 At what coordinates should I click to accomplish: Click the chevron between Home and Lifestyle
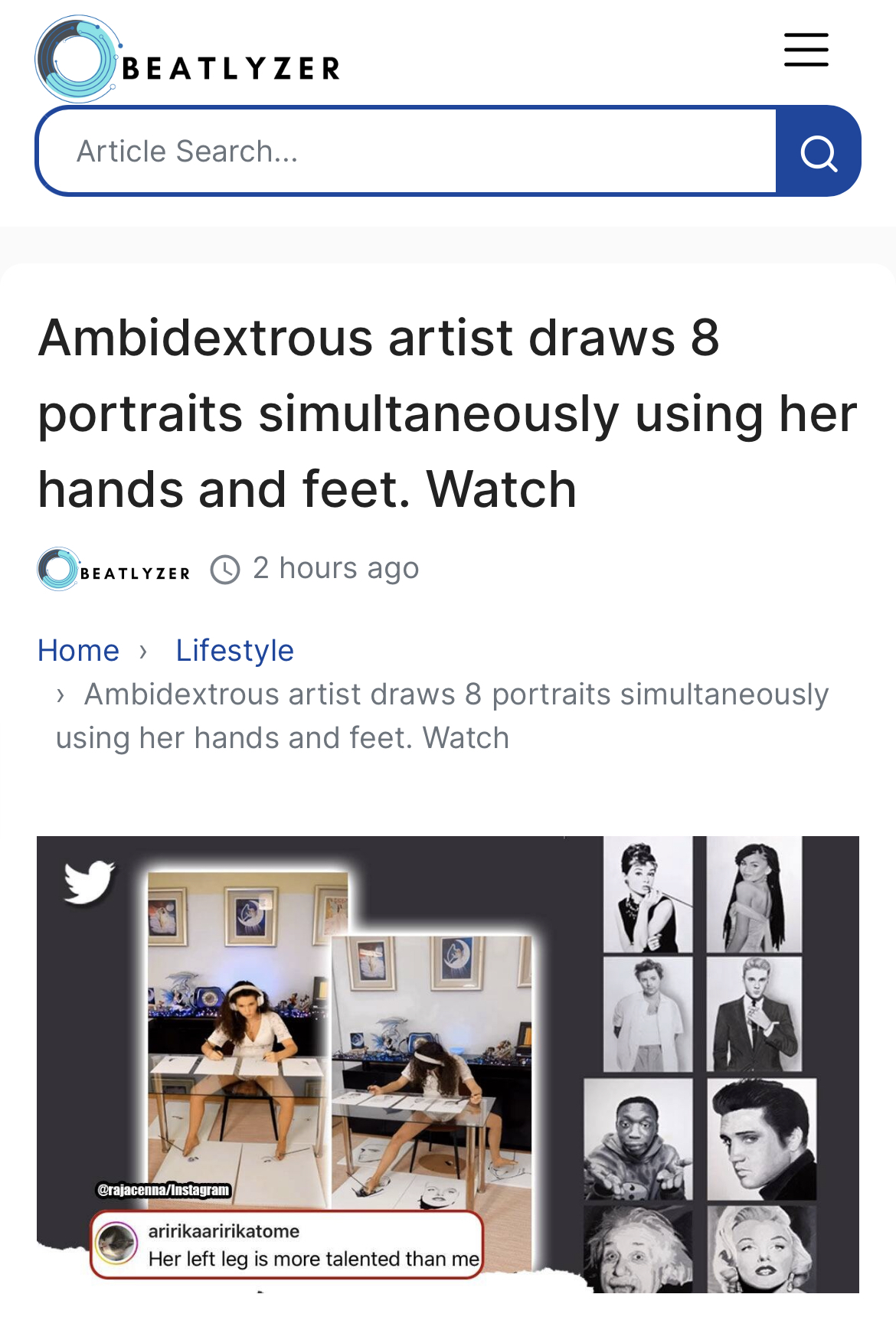pyautogui.click(x=143, y=652)
